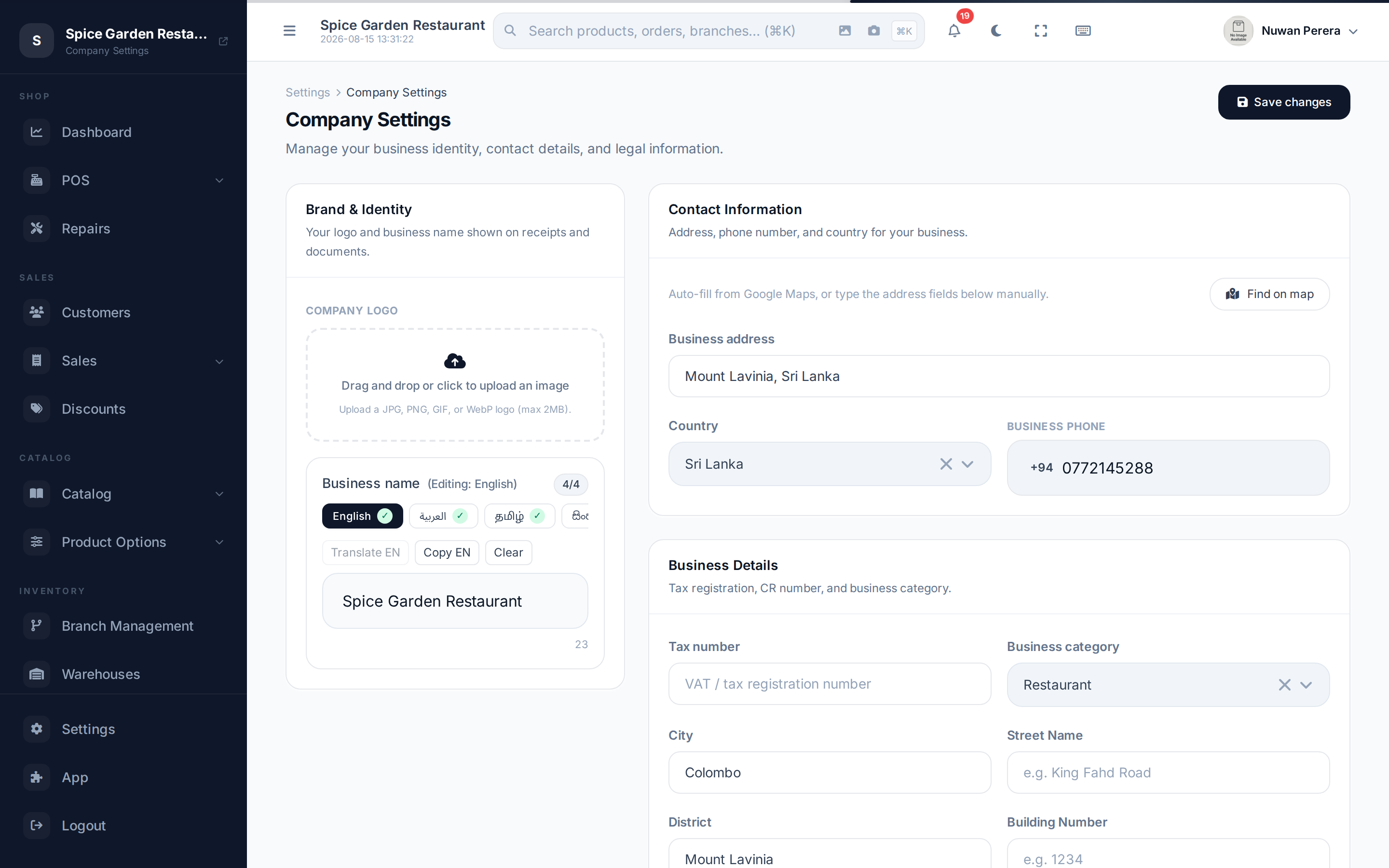Toggle the hamburger sidebar menu

coord(289,30)
